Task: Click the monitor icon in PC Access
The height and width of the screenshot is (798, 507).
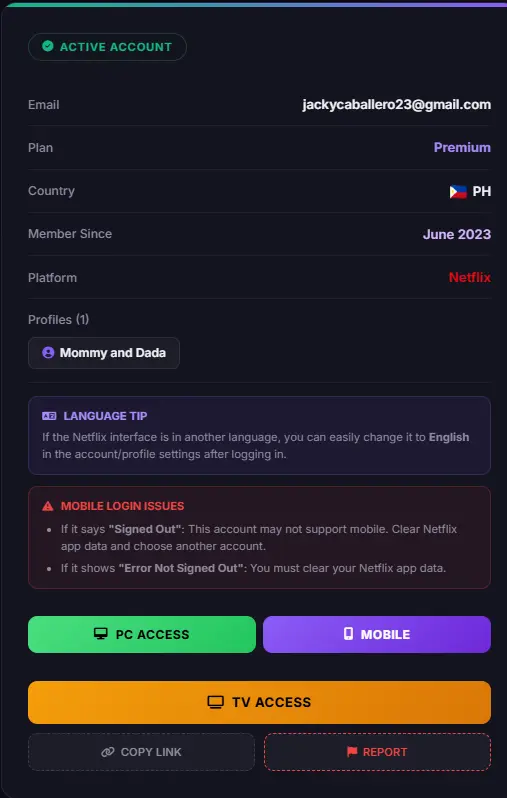Action: tap(101, 634)
